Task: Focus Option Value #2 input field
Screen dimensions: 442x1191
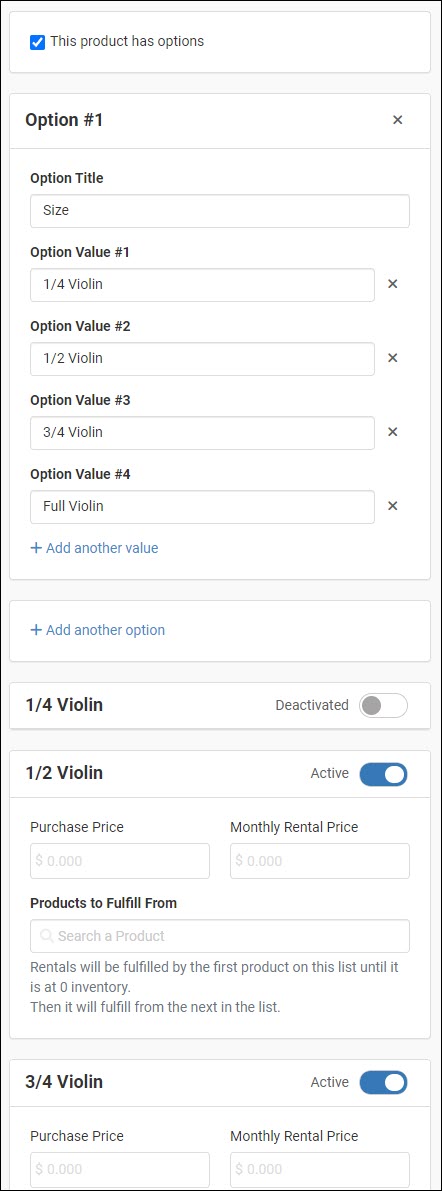Action: click(203, 359)
